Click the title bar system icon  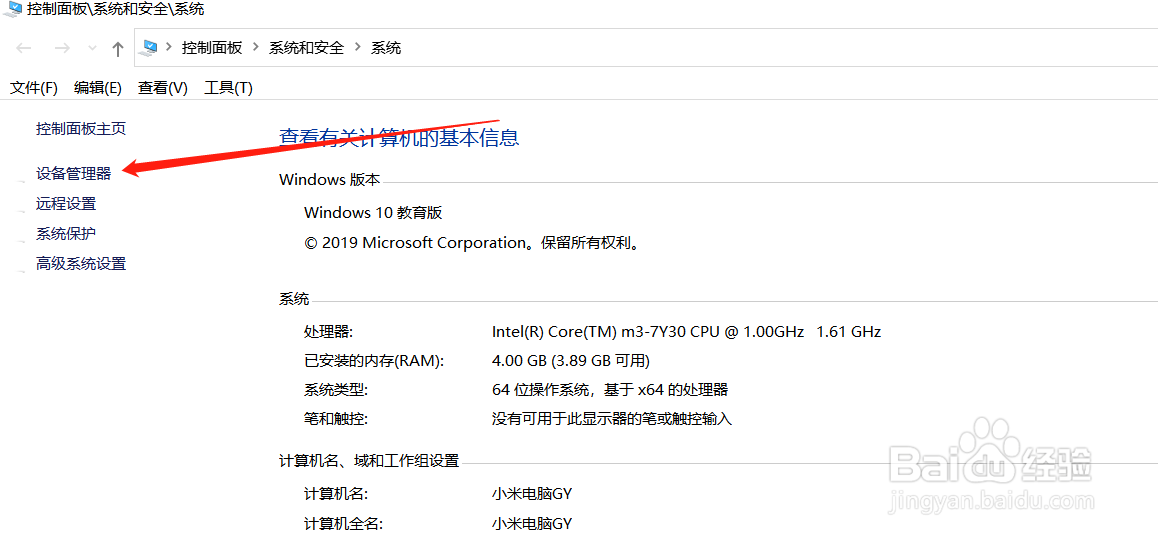coord(11,10)
